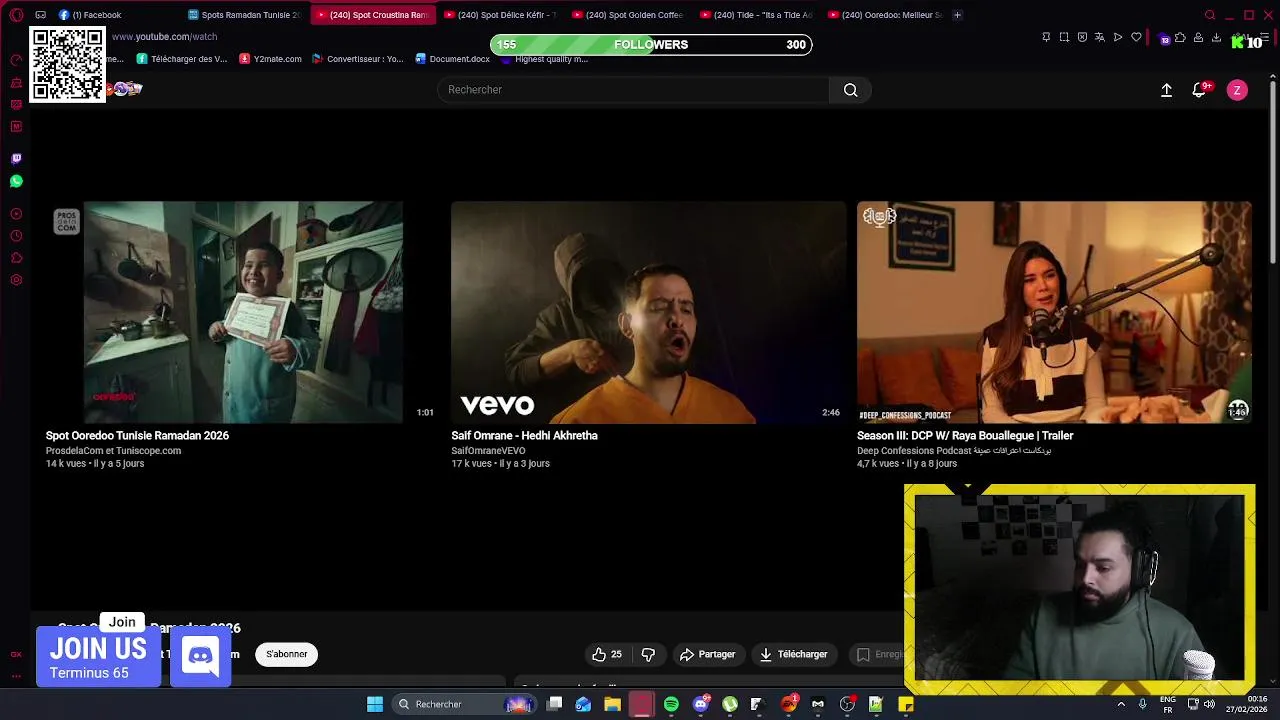Viewport: 1280px width, 720px height.
Task: Switch to the Facebook tab
Action: [x=118, y=15]
